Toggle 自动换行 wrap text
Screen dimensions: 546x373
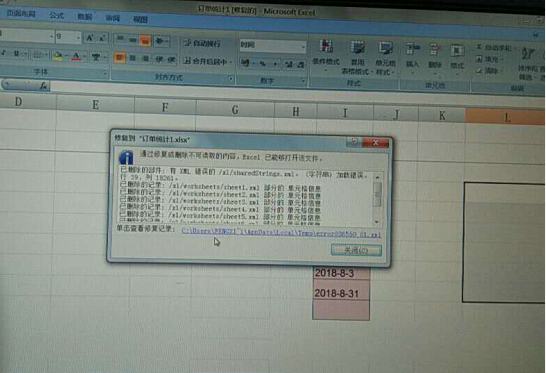pos(202,43)
